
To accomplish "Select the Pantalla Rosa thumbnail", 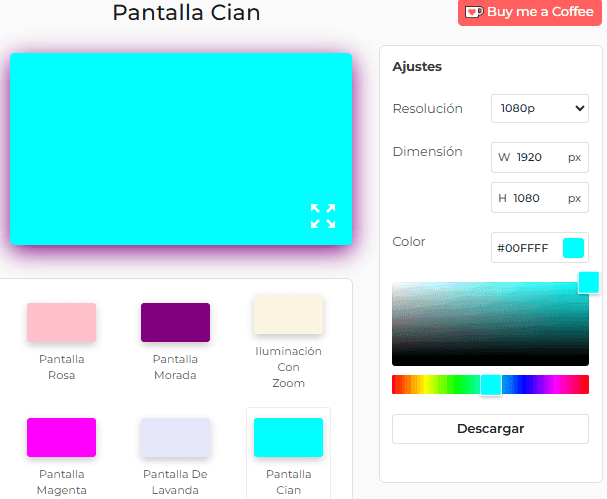I will pyautogui.click(x=62, y=322).
